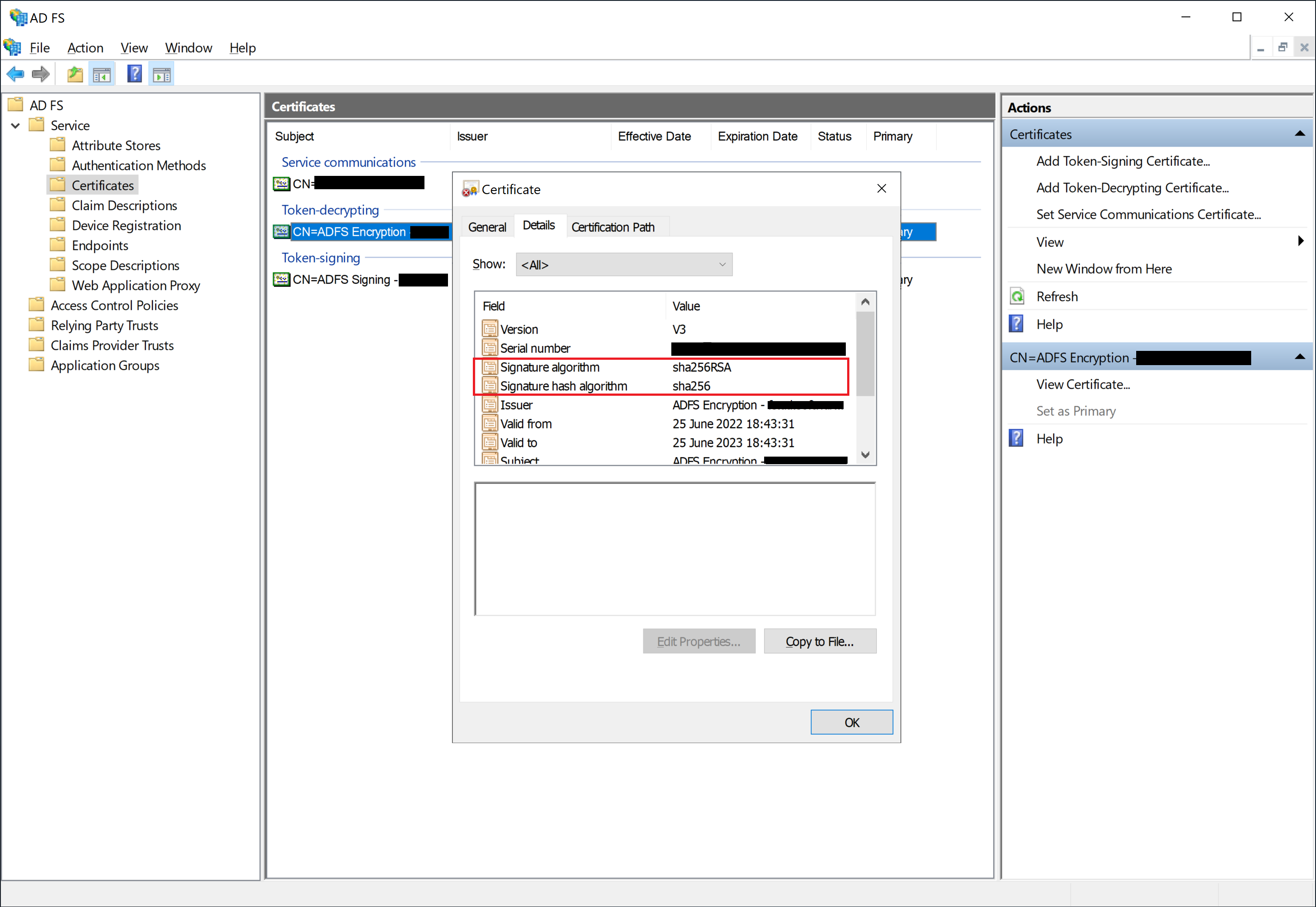1316x907 pixels.
Task: Select Access Control Policies in the tree
Action: (114, 305)
